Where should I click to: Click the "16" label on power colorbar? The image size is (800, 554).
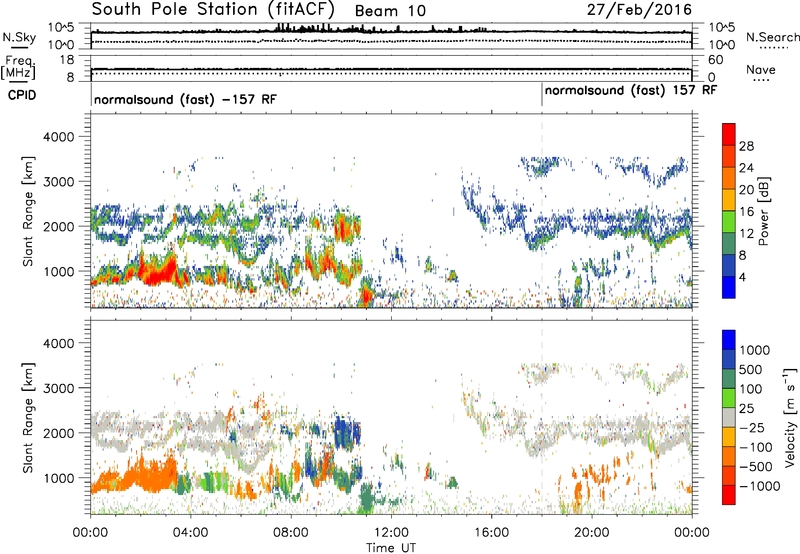746,212
